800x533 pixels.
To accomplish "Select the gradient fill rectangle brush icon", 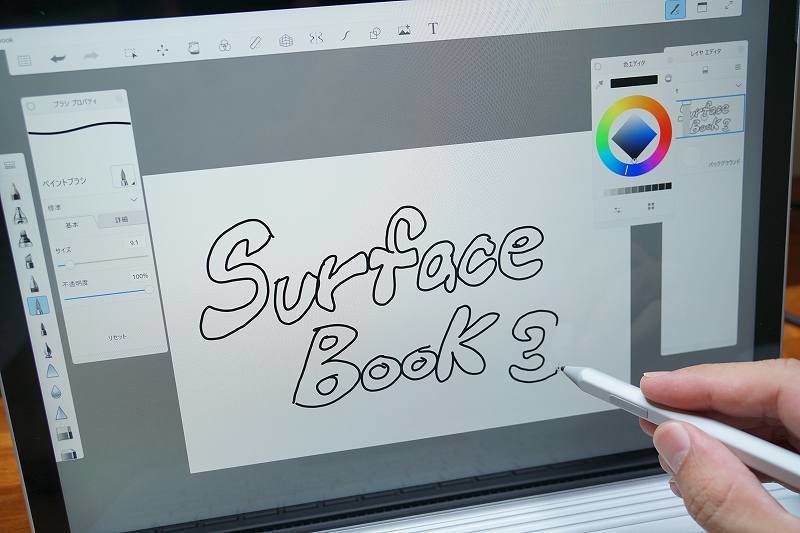I will tap(64, 434).
